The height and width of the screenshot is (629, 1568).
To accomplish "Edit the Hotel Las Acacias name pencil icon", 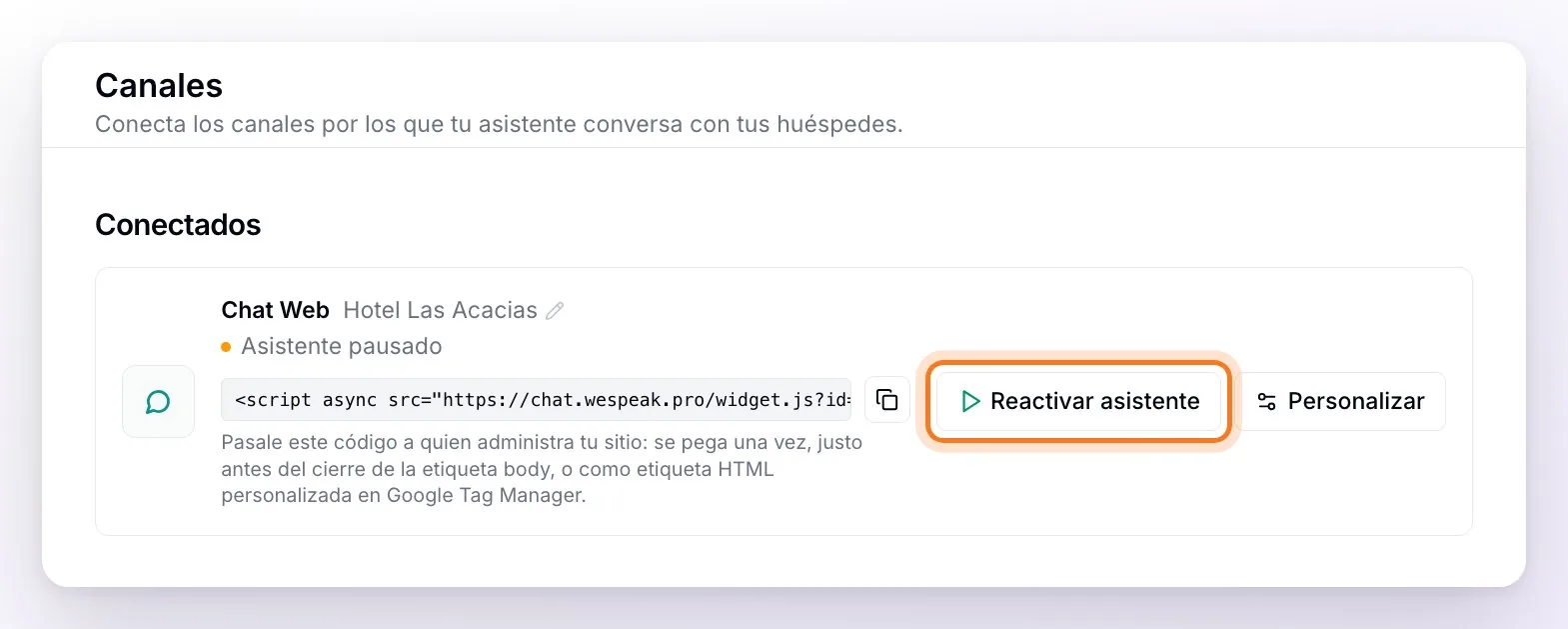I will tap(555, 311).
